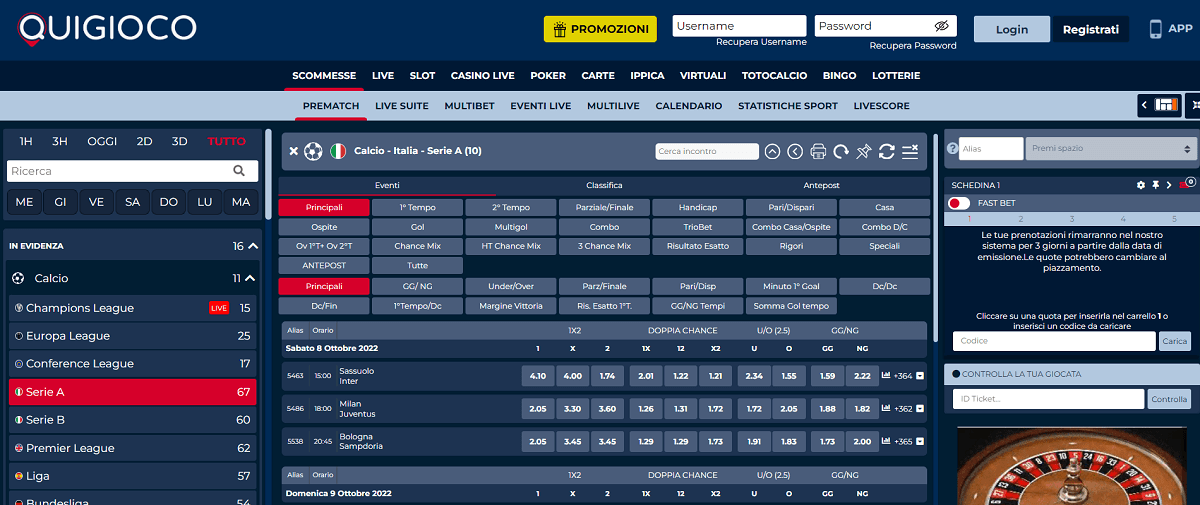Click the Quigioco logo
Image resolution: width=1200 pixels, height=505 pixels.
click(107, 29)
